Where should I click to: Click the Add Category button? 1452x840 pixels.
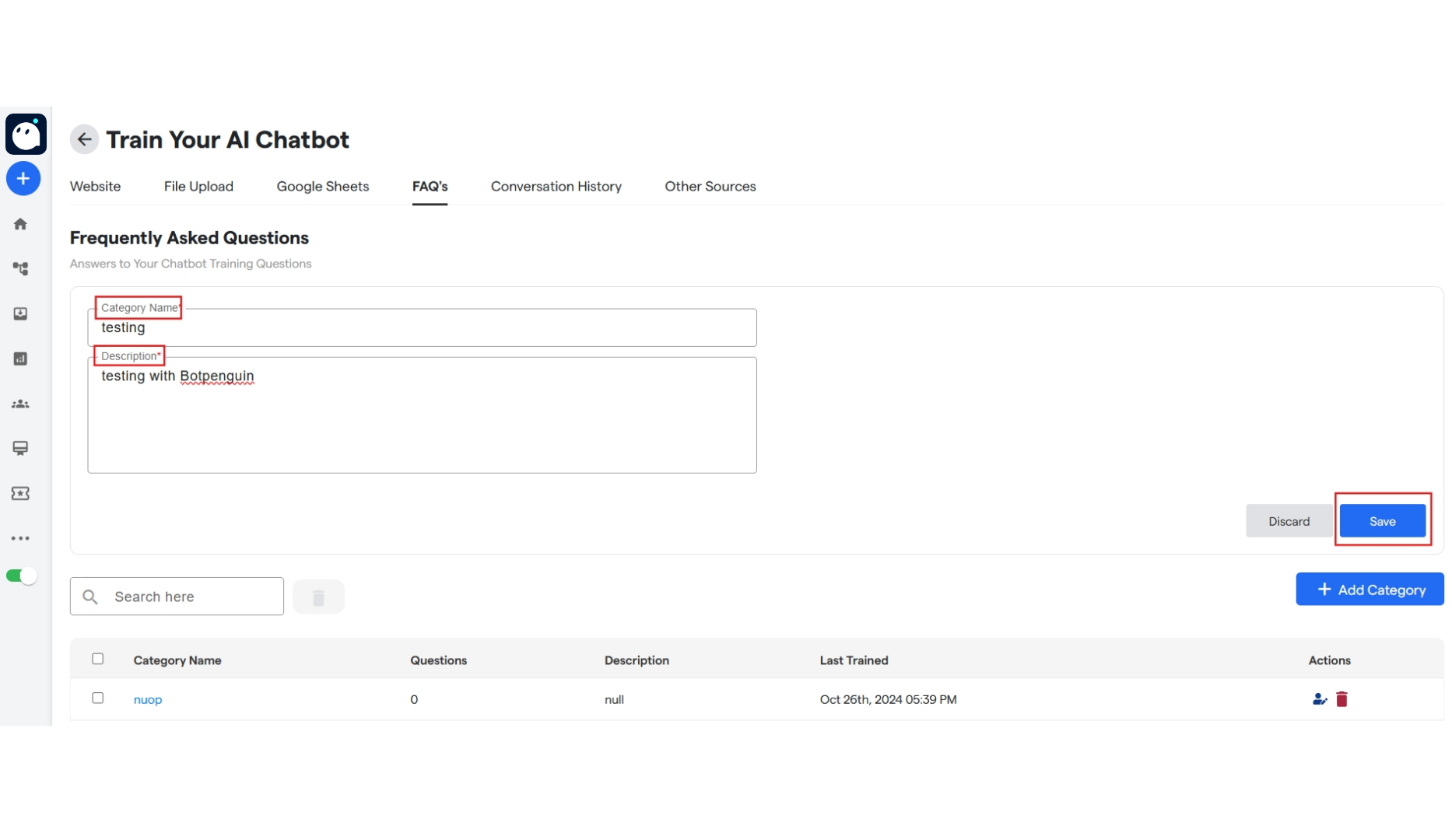(1370, 590)
